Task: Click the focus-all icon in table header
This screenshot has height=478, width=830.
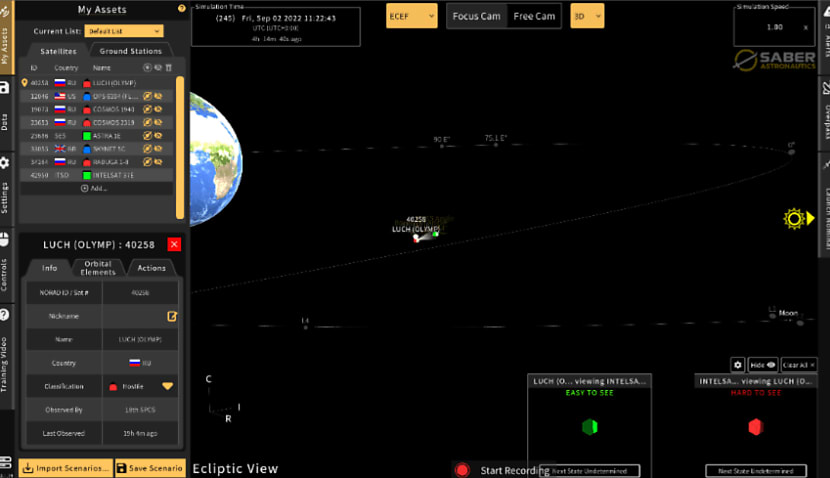Action: click(147, 67)
